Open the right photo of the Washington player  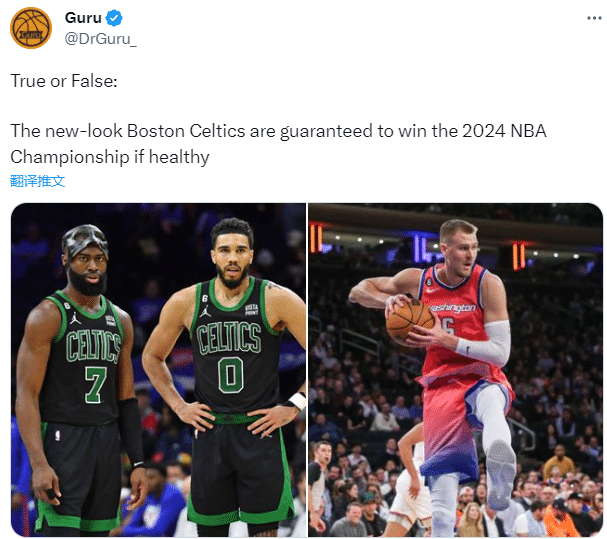pos(455,370)
